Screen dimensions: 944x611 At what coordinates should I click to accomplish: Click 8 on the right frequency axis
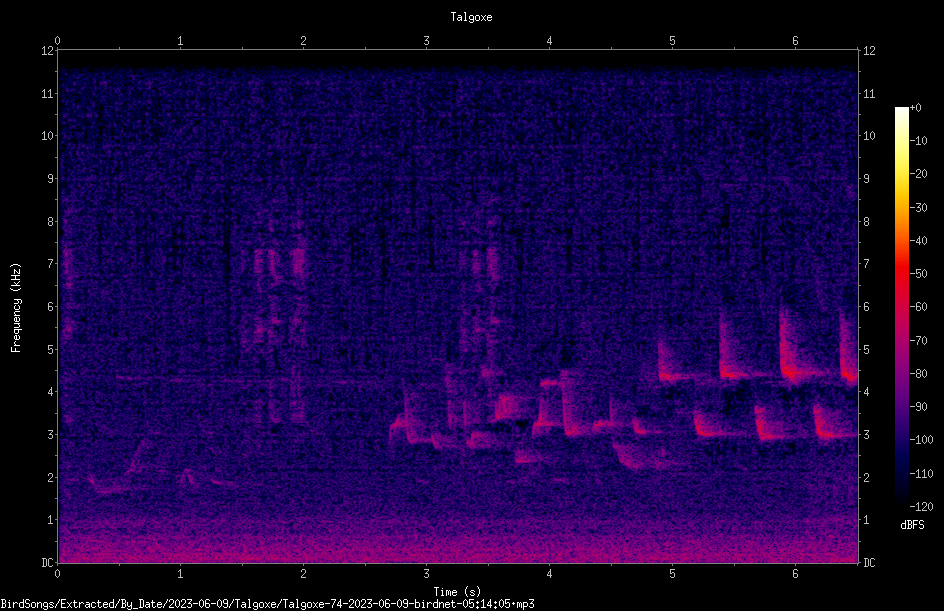(866, 222)
